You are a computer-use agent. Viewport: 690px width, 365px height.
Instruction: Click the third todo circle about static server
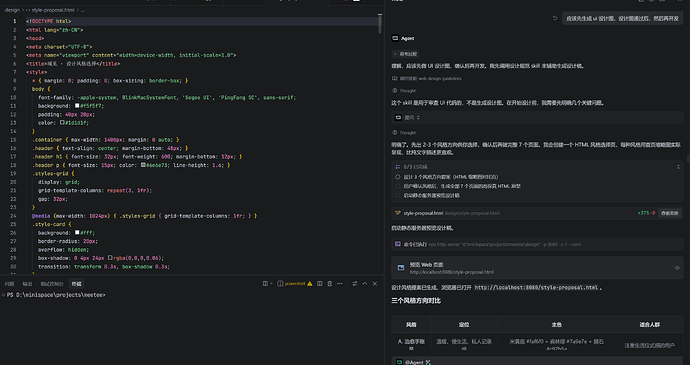(398, 195)
